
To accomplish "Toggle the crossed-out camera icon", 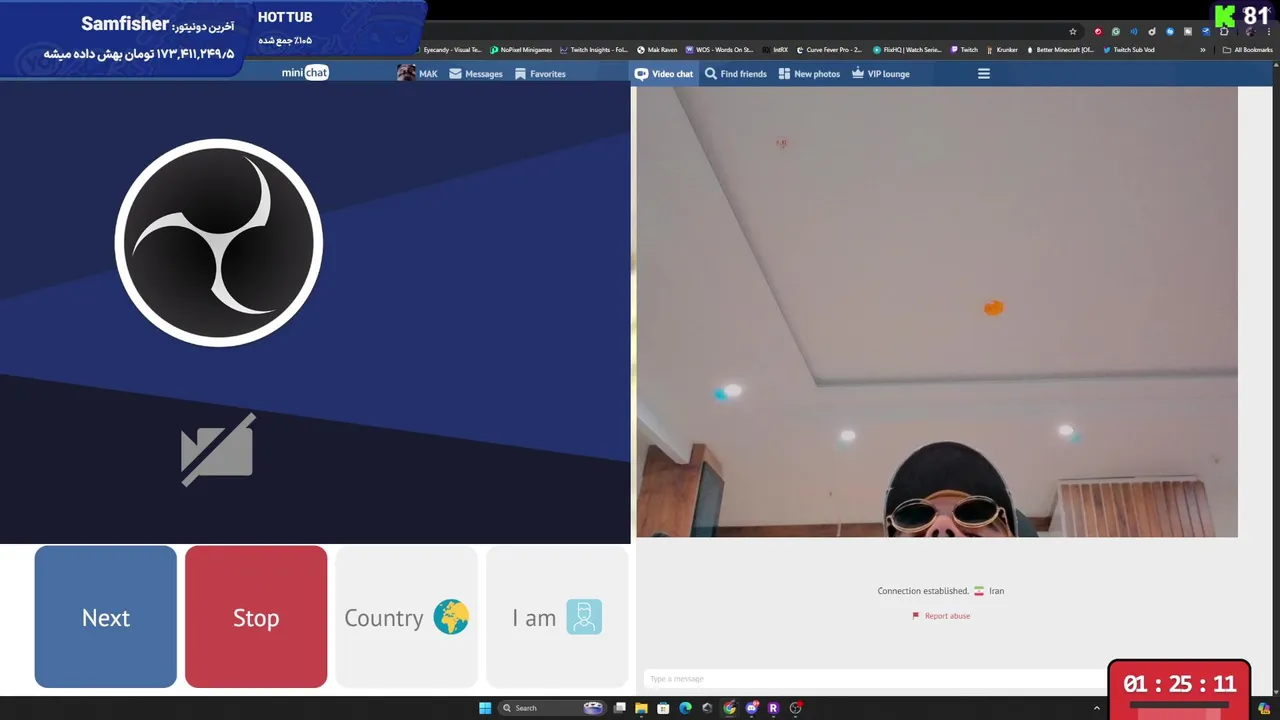I will [218, 450].
